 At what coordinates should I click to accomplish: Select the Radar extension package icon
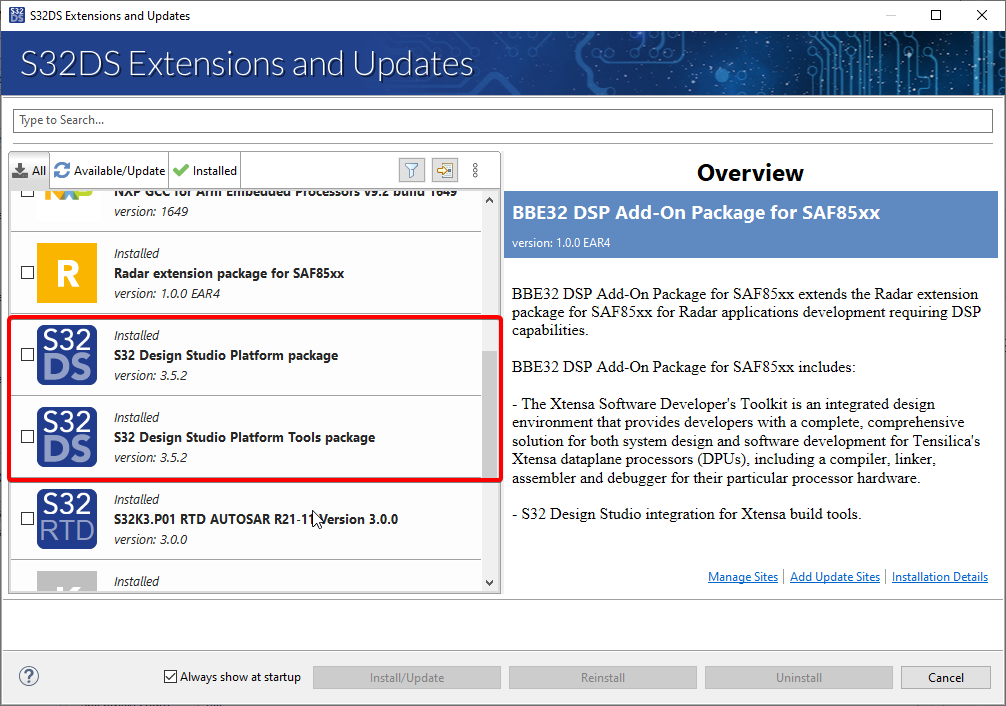pyautogui.click(x=66, y=272)
